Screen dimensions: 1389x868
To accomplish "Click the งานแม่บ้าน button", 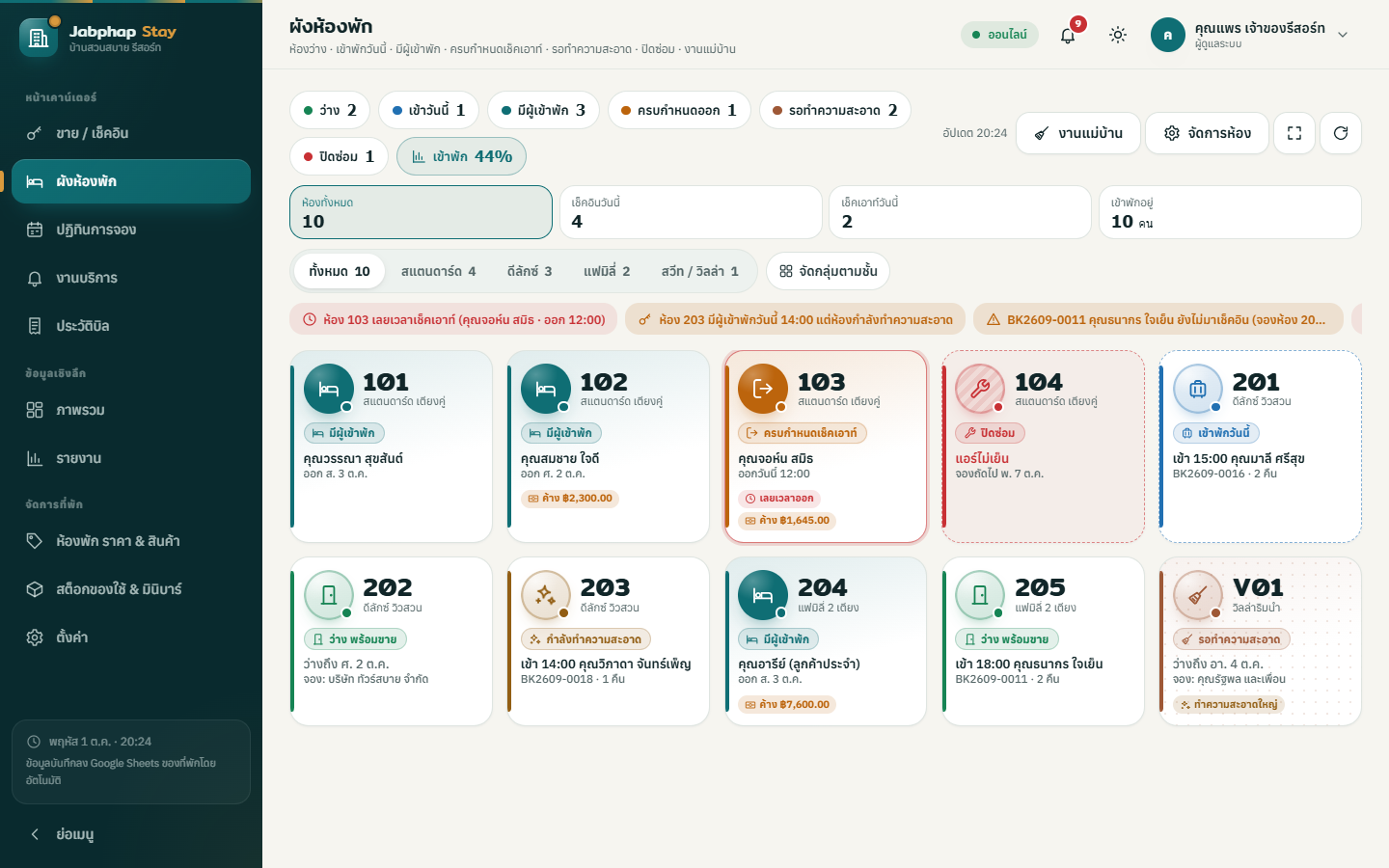I will tap(1077, 133).
